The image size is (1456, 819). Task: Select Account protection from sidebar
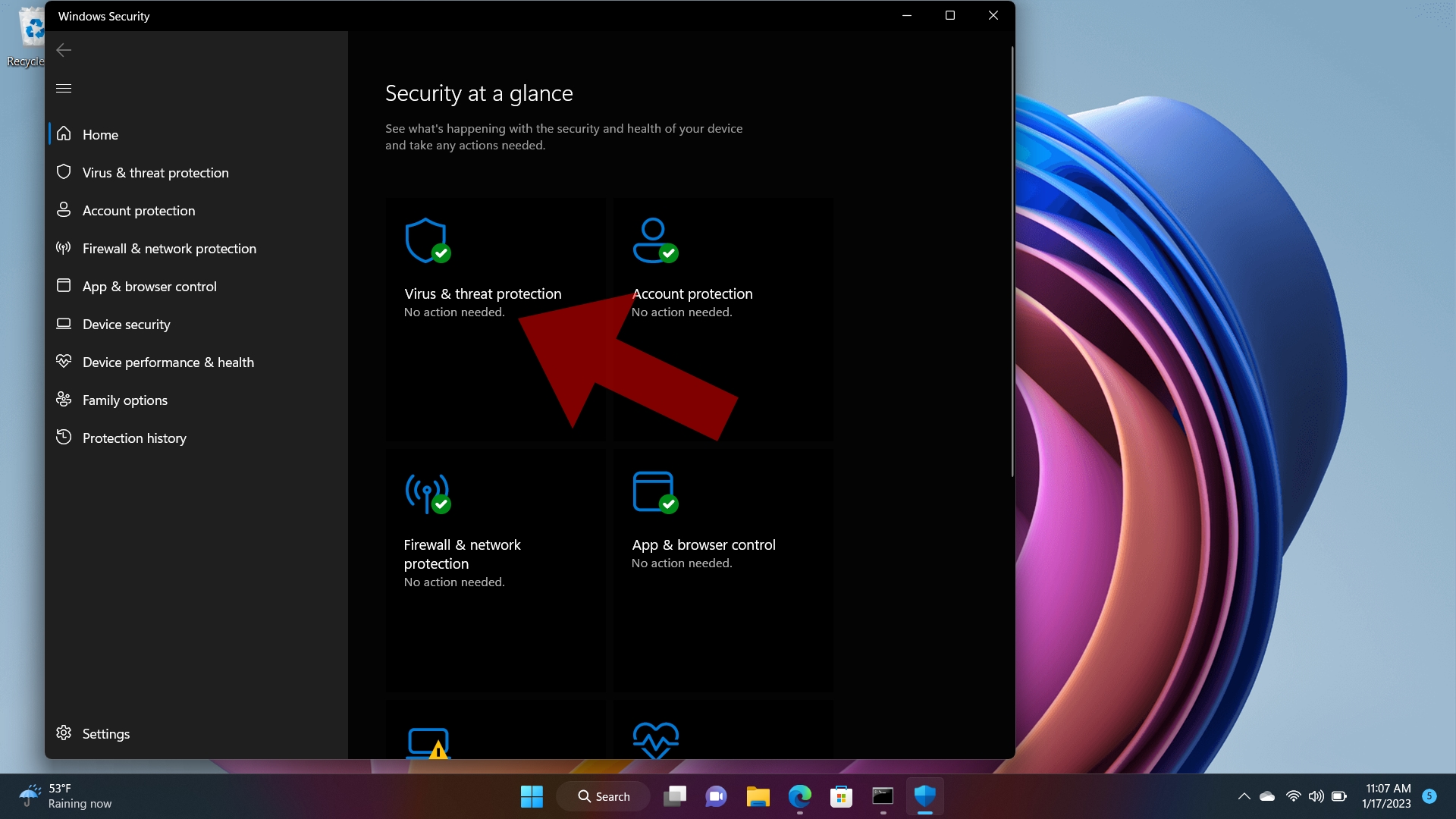(x=139, y=210)
